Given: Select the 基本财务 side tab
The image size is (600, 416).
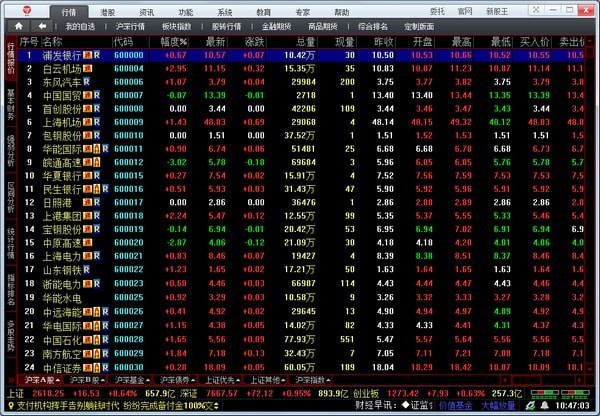Looking at the screenshot, I should (11, 104).
